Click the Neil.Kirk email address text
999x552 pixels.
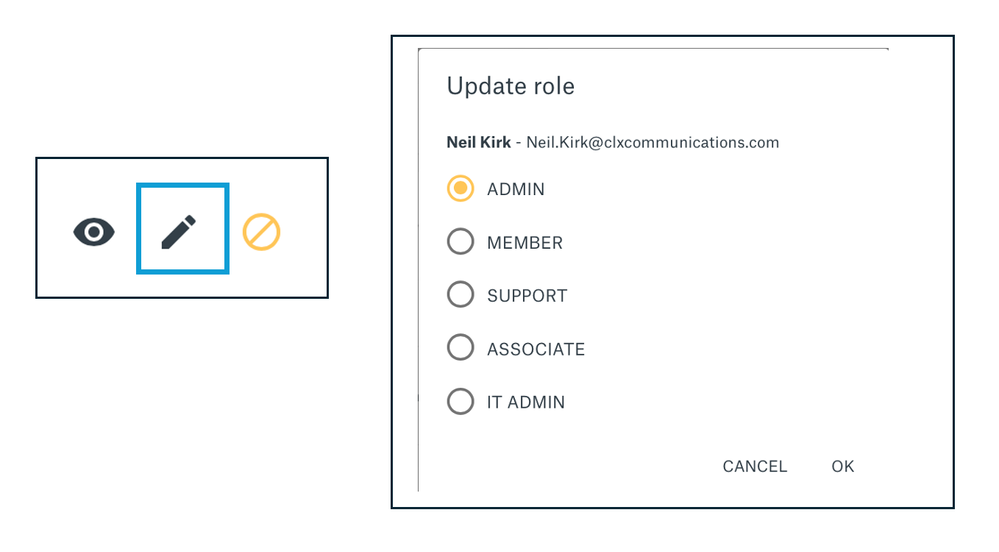[x=652, y=142]
